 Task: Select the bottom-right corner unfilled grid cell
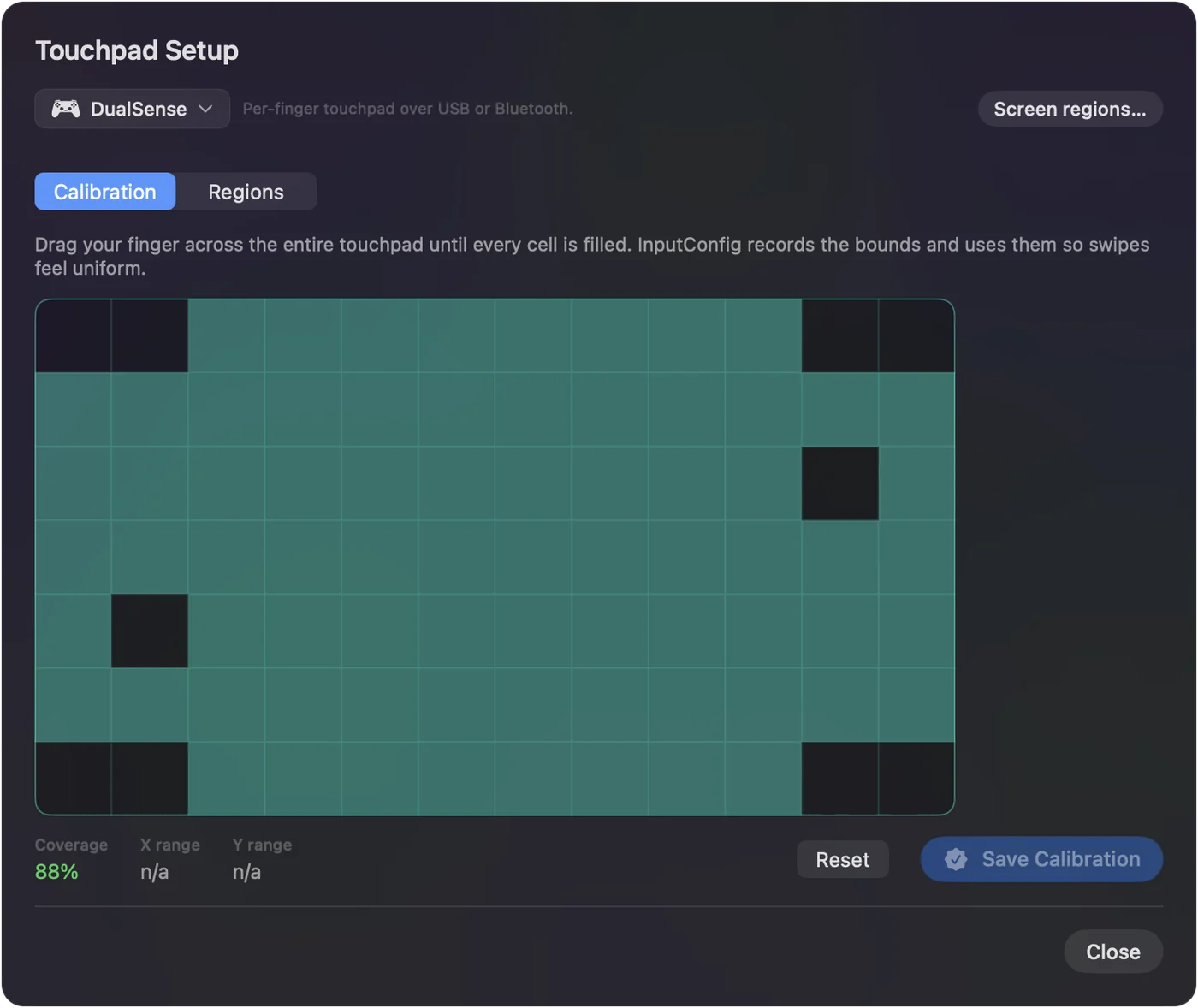click(x=916, y=778)
